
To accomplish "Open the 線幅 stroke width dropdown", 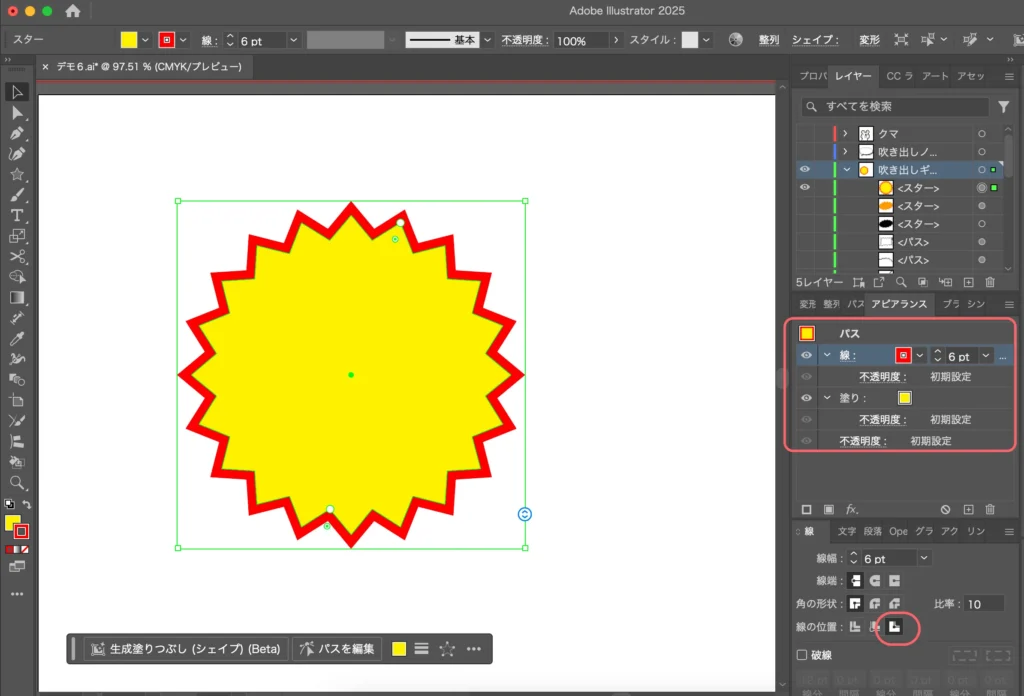I will click(924, 558).
